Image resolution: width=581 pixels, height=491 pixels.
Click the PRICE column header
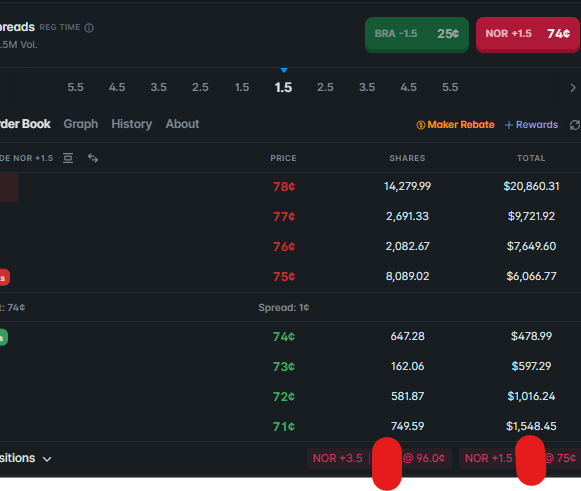click(x=283, y=158)
